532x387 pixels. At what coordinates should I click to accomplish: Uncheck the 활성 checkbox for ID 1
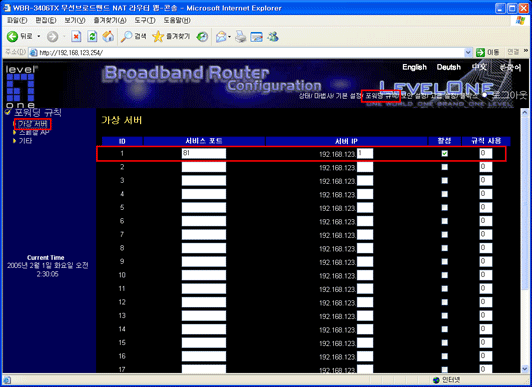click(444, 154)
